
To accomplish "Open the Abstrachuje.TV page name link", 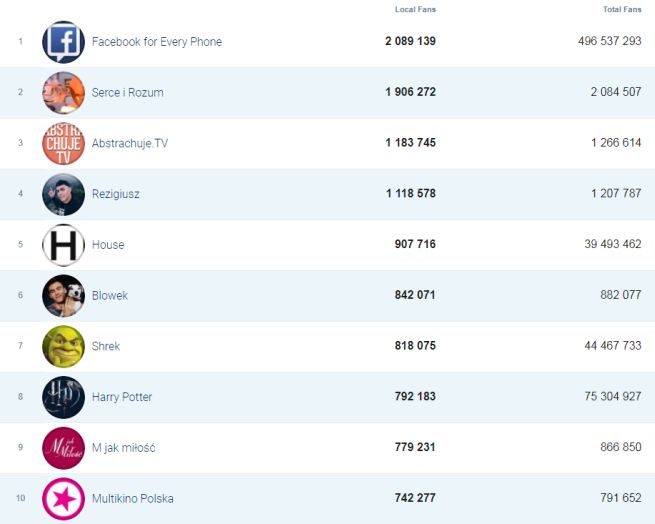I will click(129, 143).
